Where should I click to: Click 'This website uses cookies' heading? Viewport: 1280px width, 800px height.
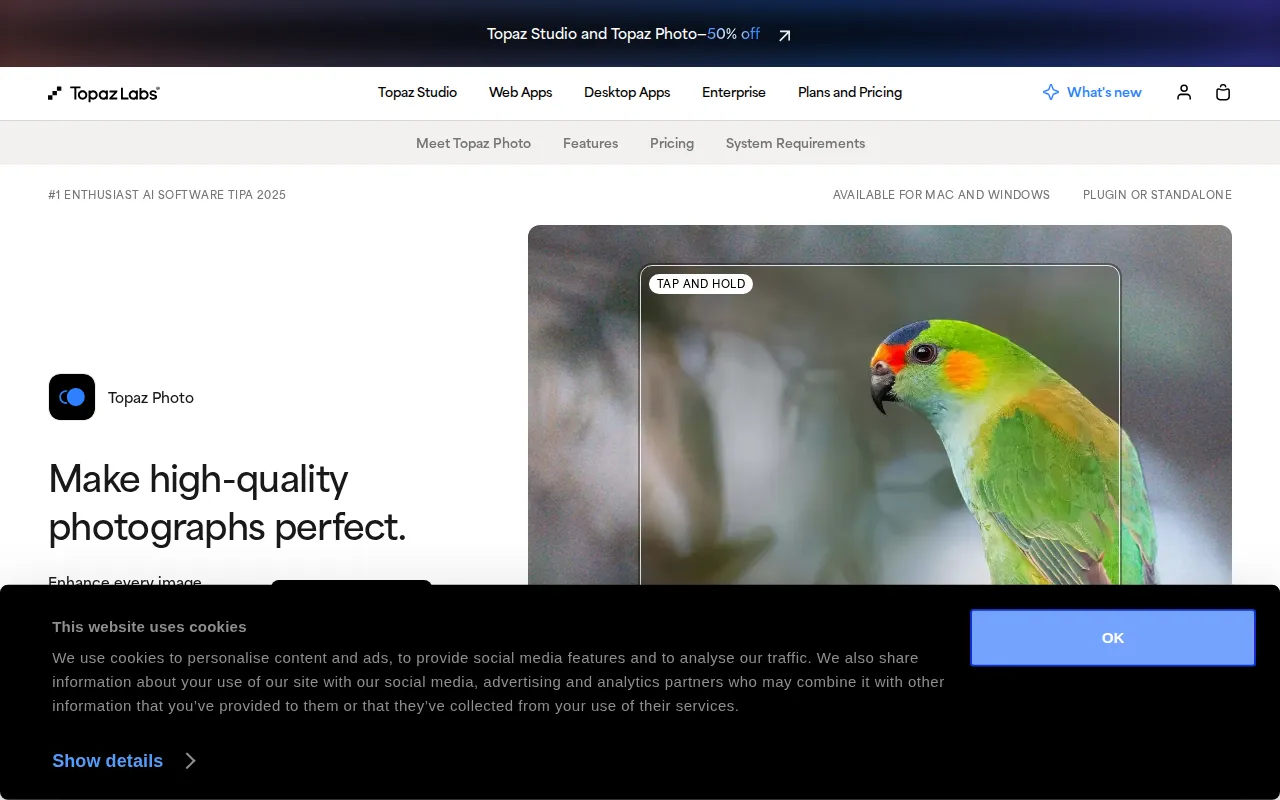pos(149,627)
